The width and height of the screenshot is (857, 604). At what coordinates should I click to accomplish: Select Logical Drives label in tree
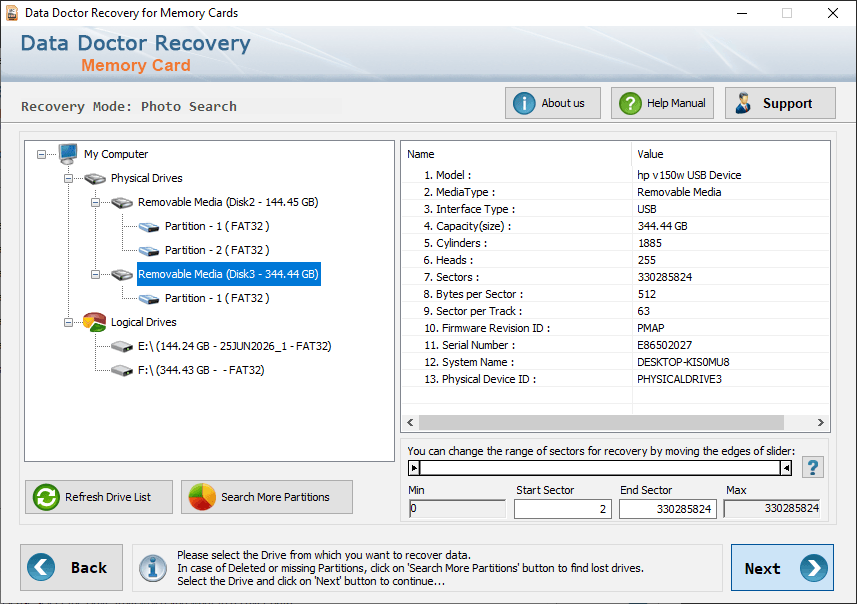[144, 322]
